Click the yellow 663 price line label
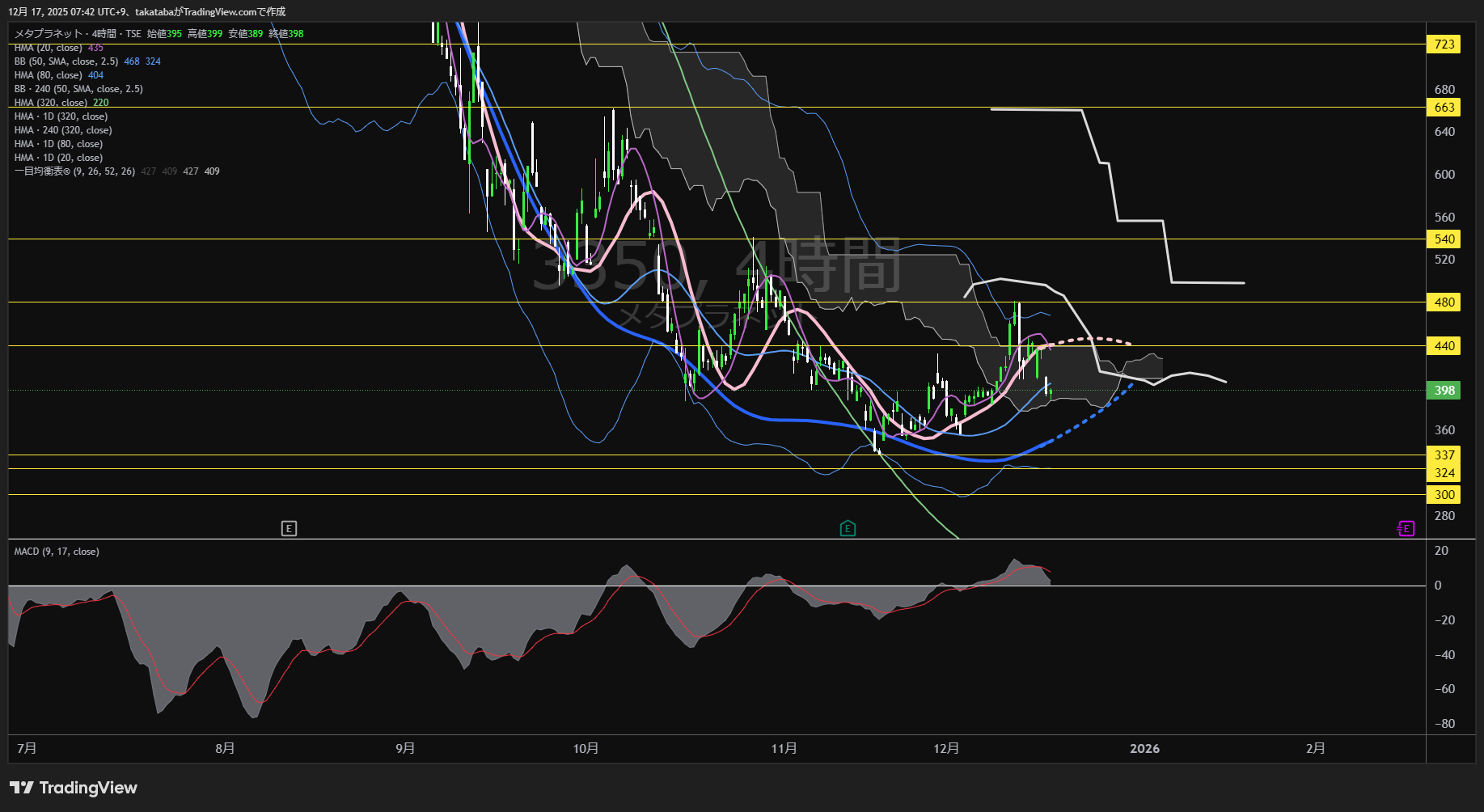The height and width of the screenshot is (812, 1484). point(1444,108)
